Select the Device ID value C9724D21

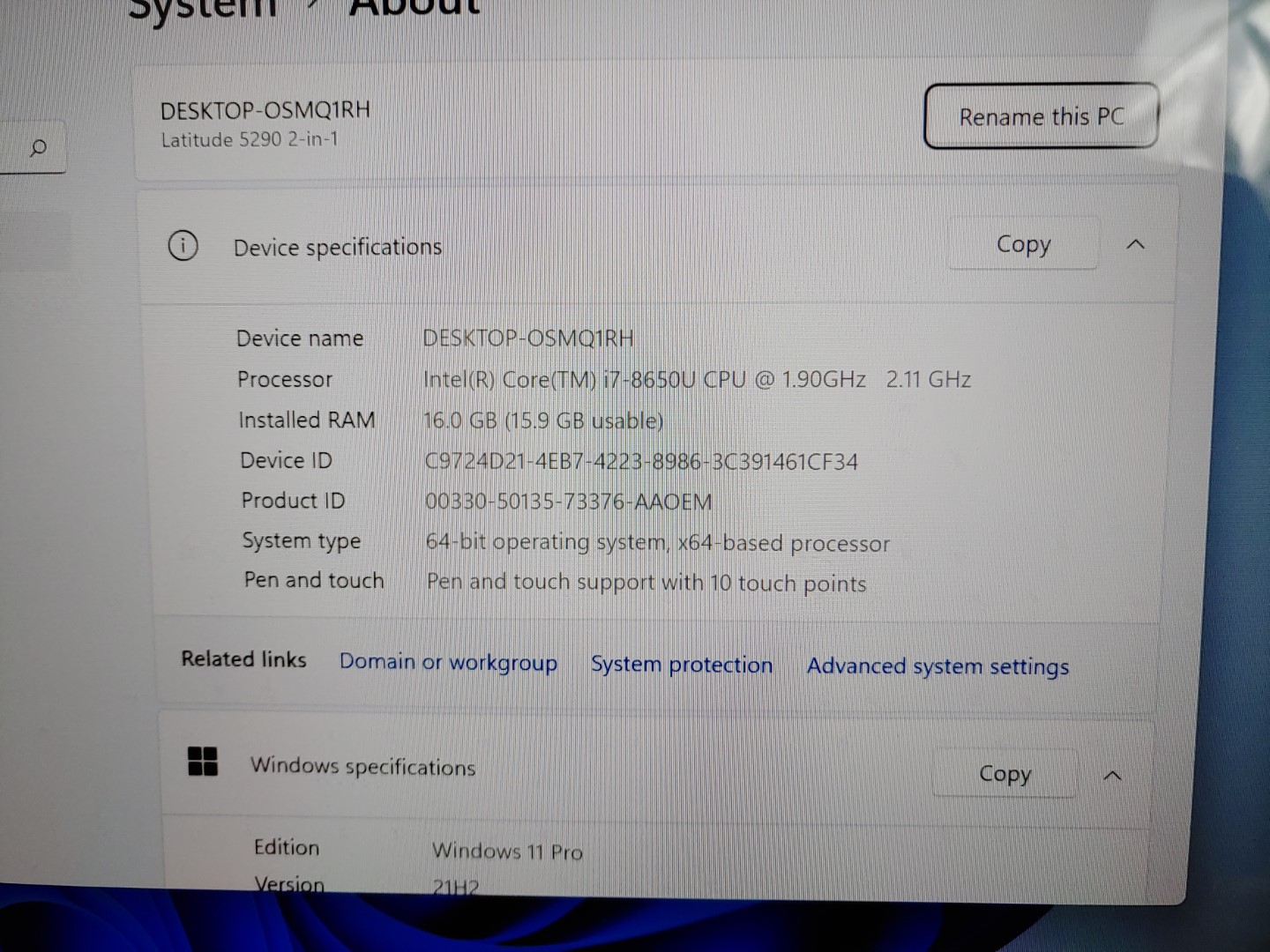click(641, 461)
